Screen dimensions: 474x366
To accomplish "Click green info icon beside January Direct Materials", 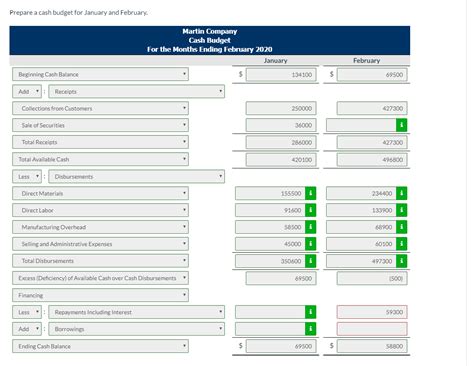I will tap(310, 193).
